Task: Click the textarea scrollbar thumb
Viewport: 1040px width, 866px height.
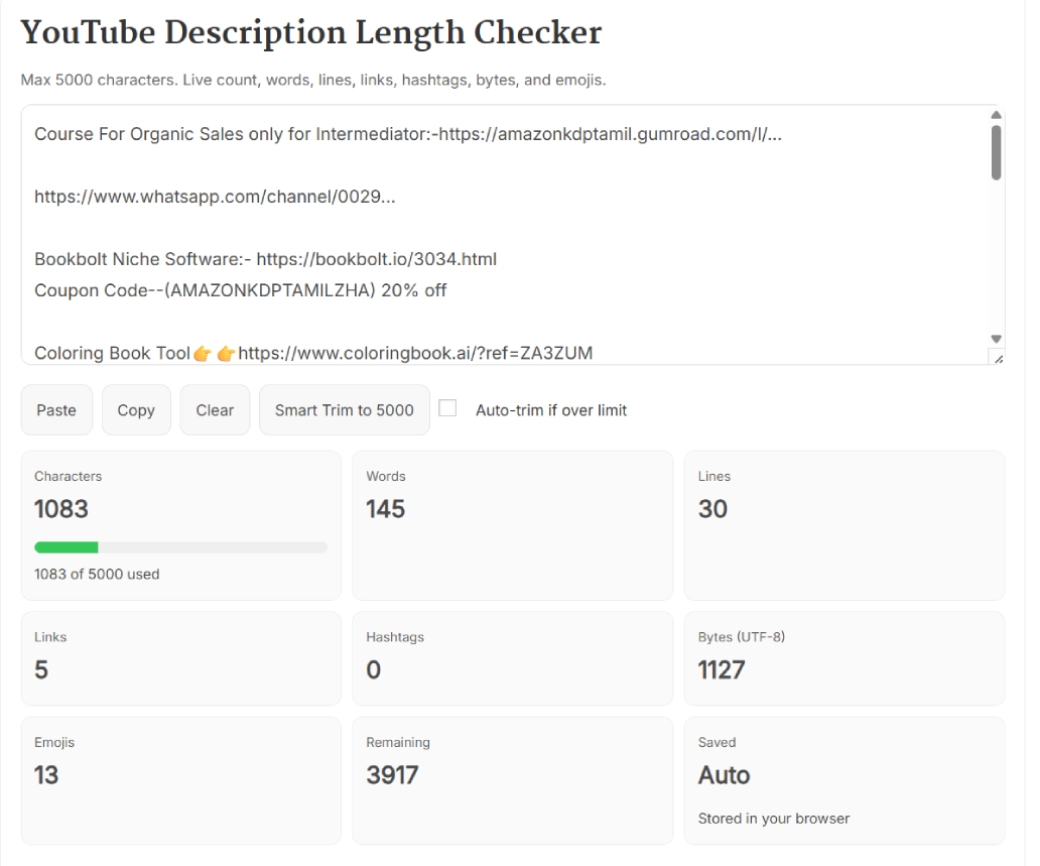Action: 996,152
